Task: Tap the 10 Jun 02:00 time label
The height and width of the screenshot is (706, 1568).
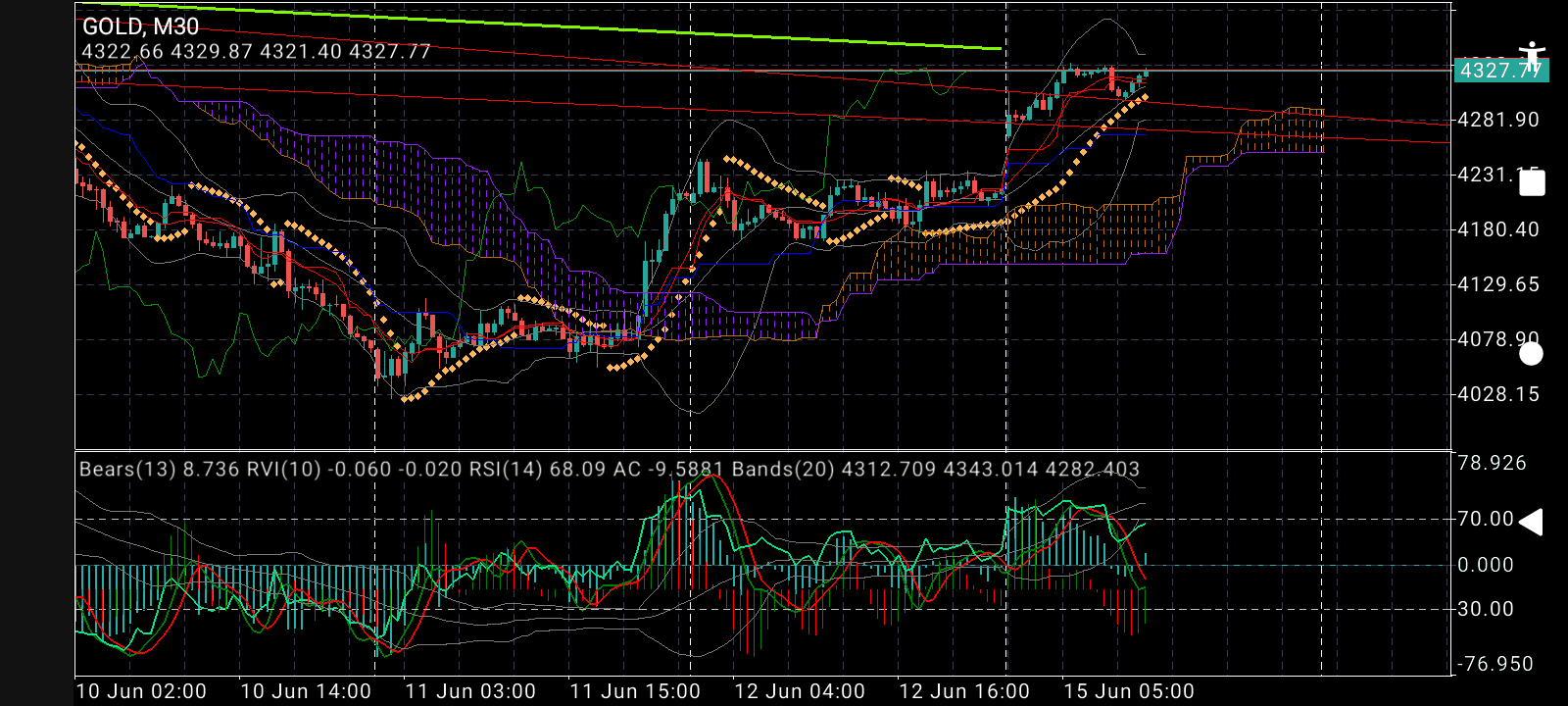Action: 141,691
